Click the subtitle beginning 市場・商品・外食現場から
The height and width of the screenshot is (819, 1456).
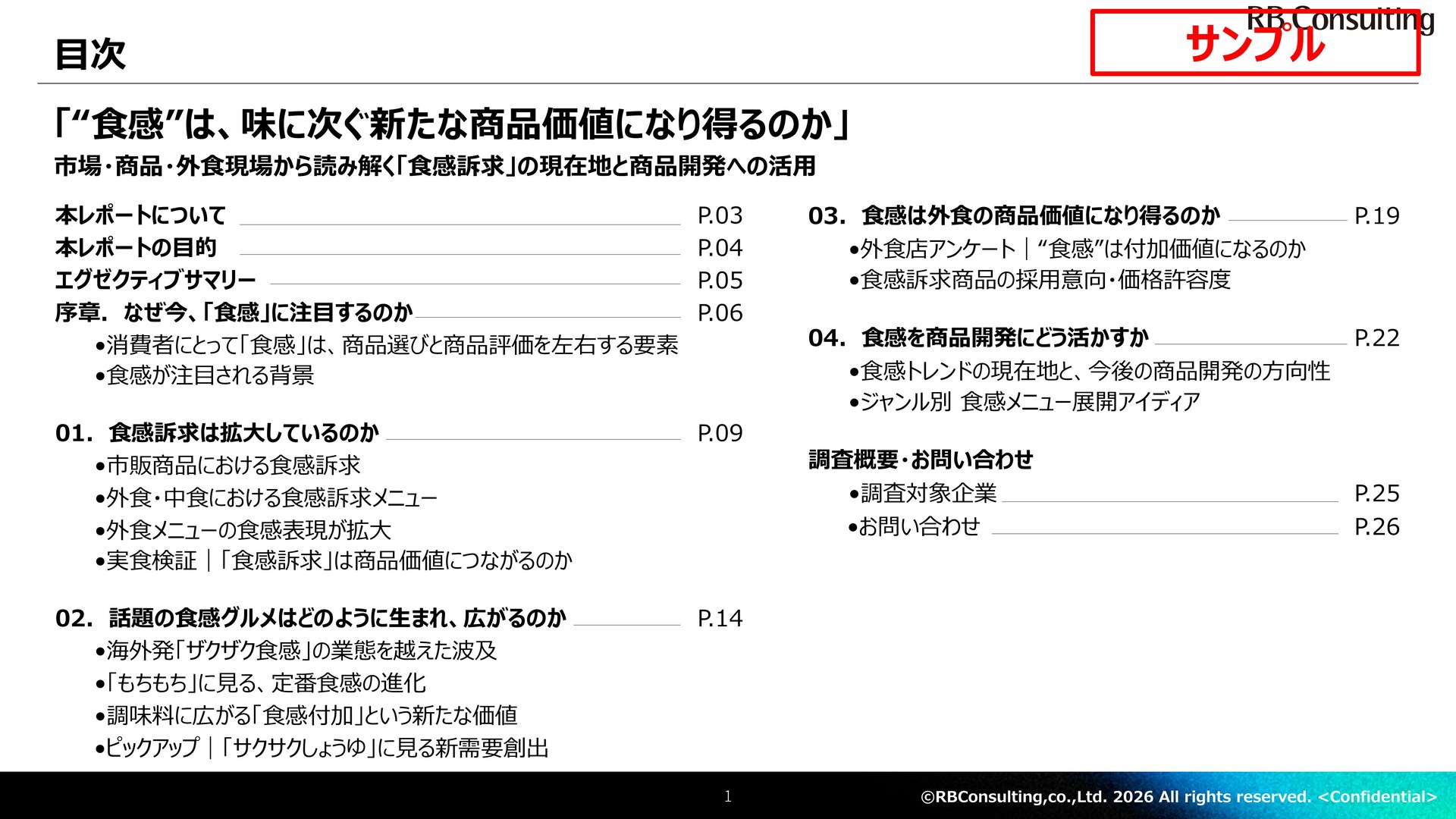pyautogui.click(x=435, y=165)
